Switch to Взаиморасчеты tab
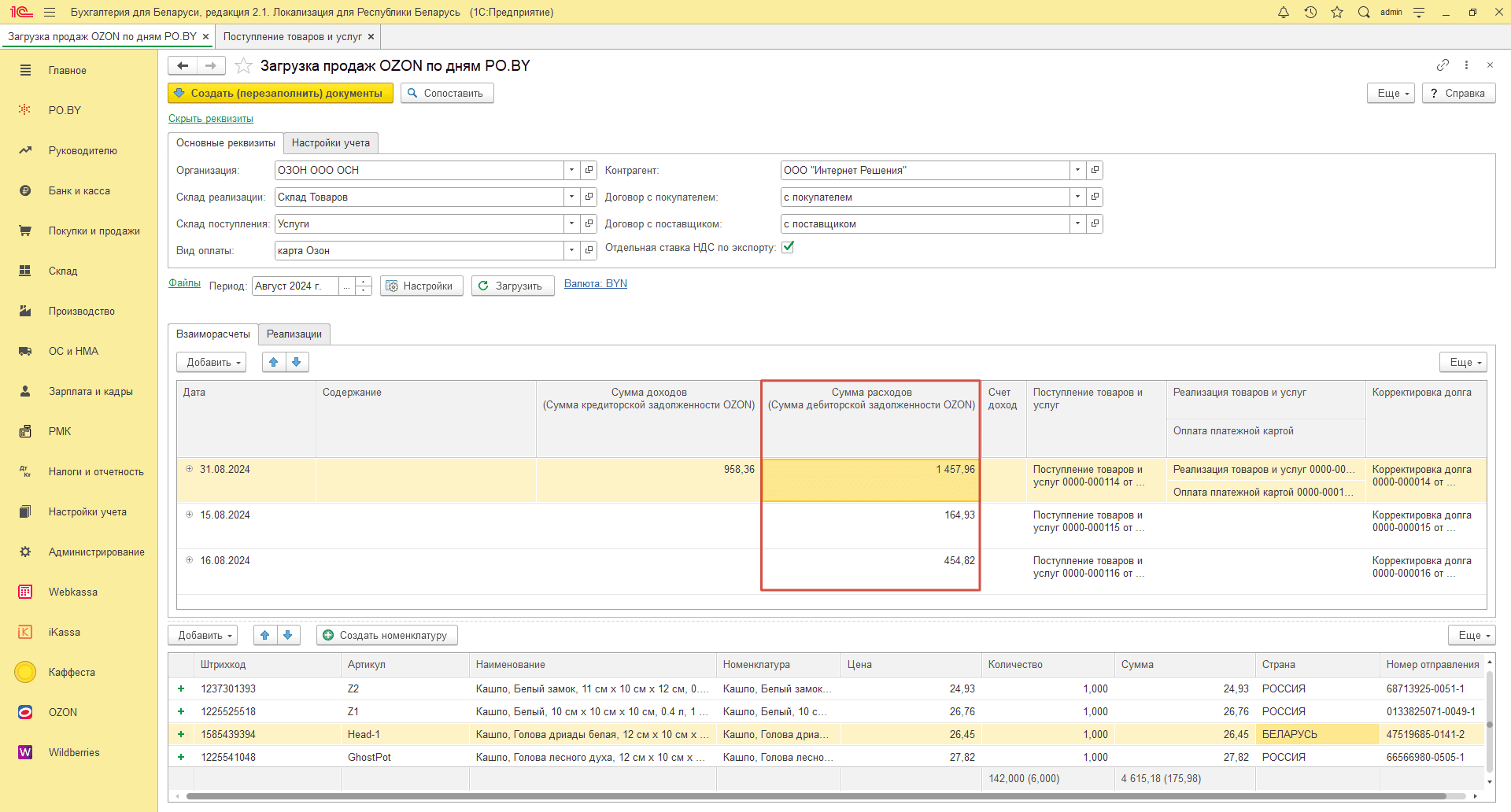This screenshot has width=1511, height=812. point(213,334)
